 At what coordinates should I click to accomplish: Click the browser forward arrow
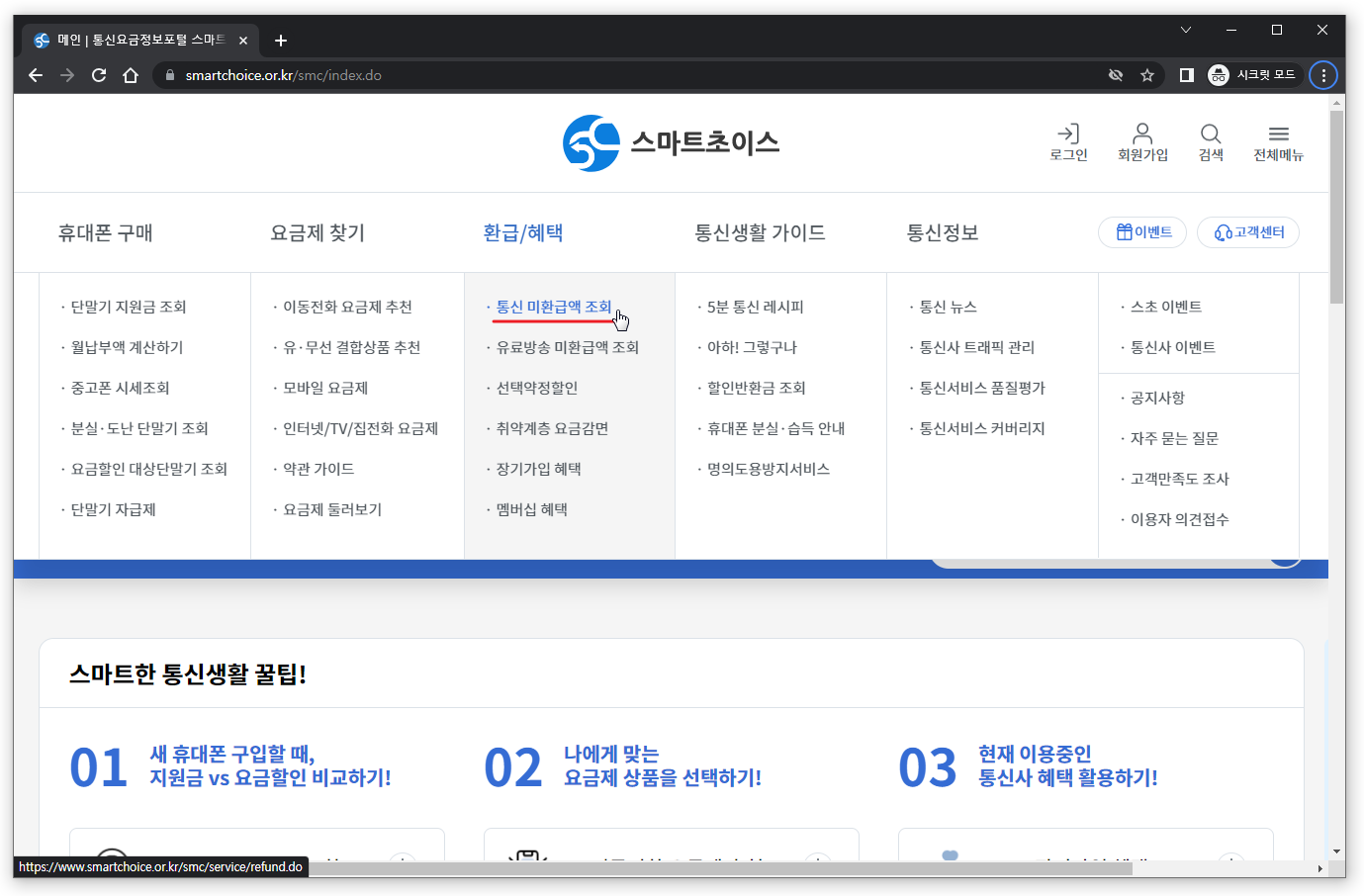point(67,75)
